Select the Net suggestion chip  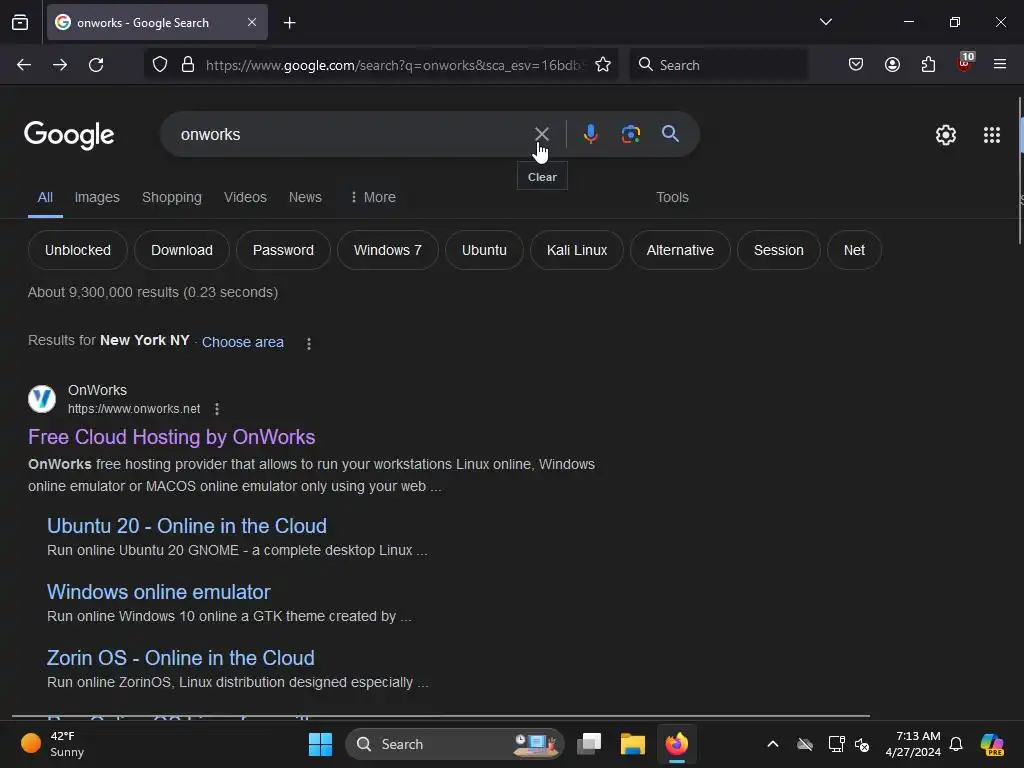854,250
